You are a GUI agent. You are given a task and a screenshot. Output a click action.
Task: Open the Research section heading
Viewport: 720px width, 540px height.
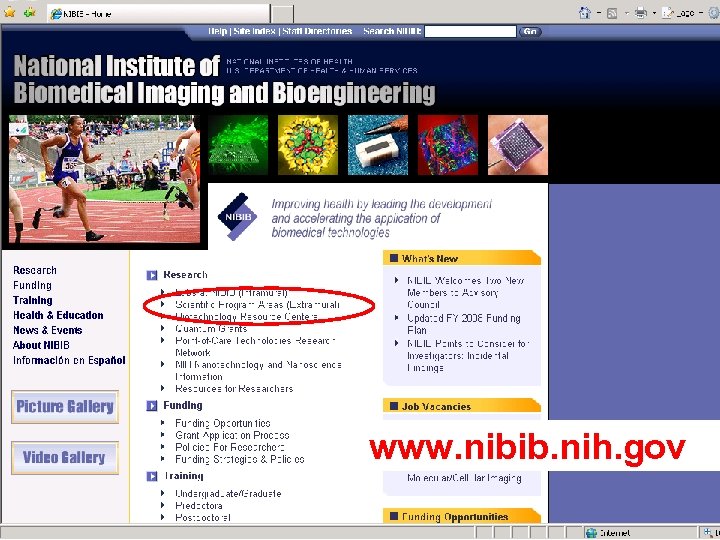point(186,275)
